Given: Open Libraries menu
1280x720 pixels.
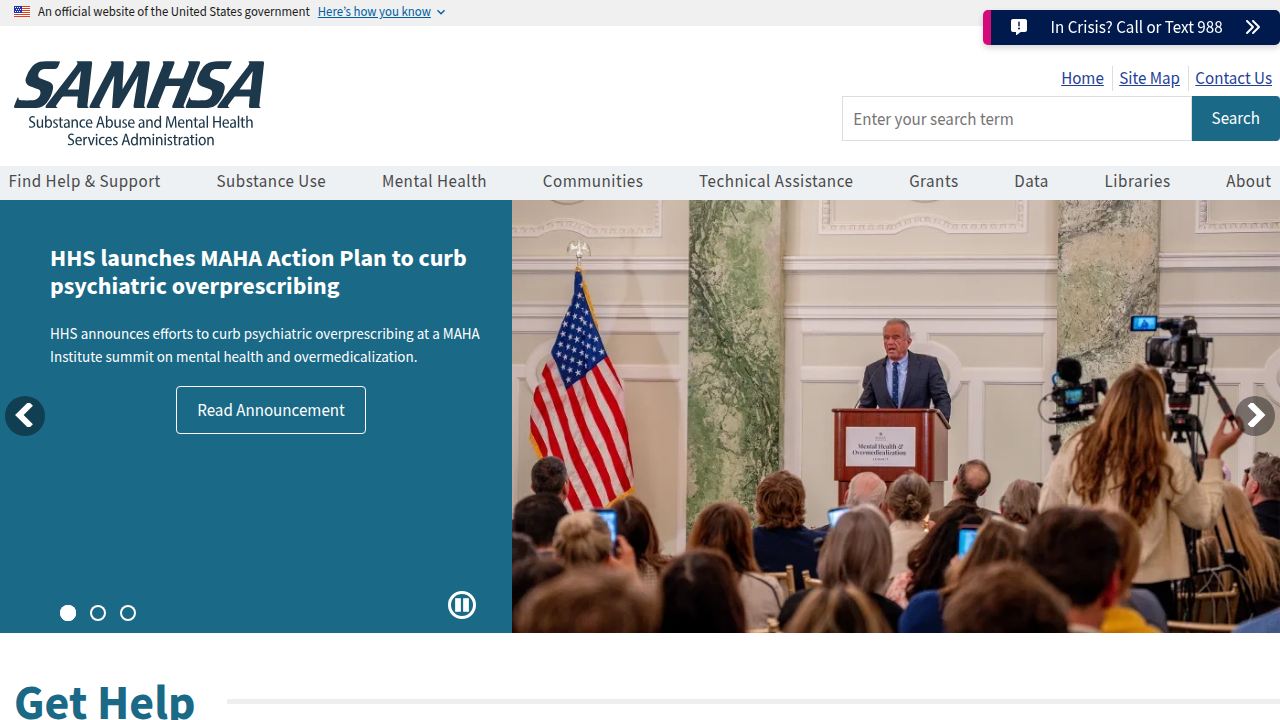Looking at the screenshot, I should tap(1137, 181).
